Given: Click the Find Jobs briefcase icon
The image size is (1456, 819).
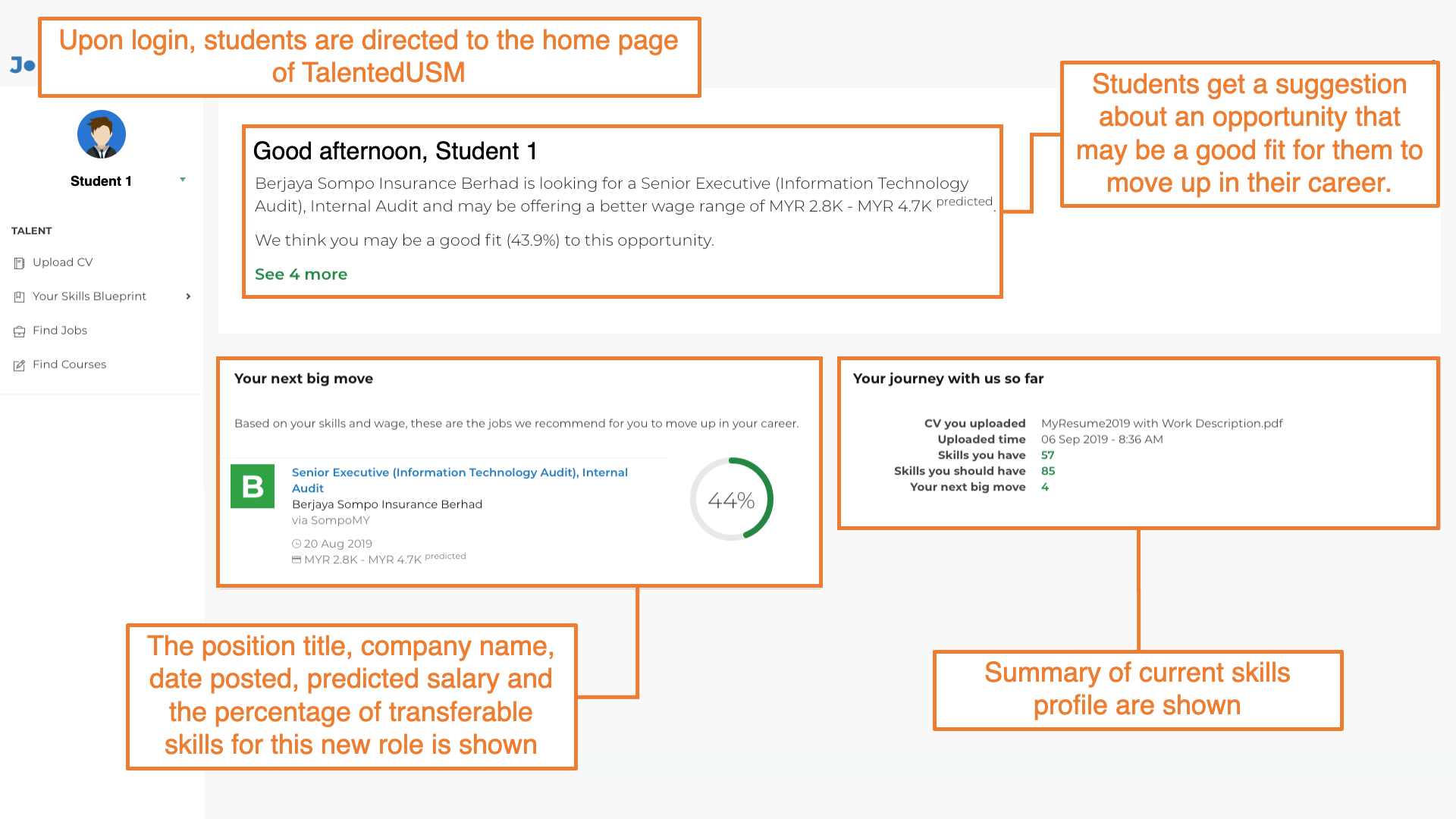Looking at the screenshot, I should pyautogui.click(x=19, y=331).
